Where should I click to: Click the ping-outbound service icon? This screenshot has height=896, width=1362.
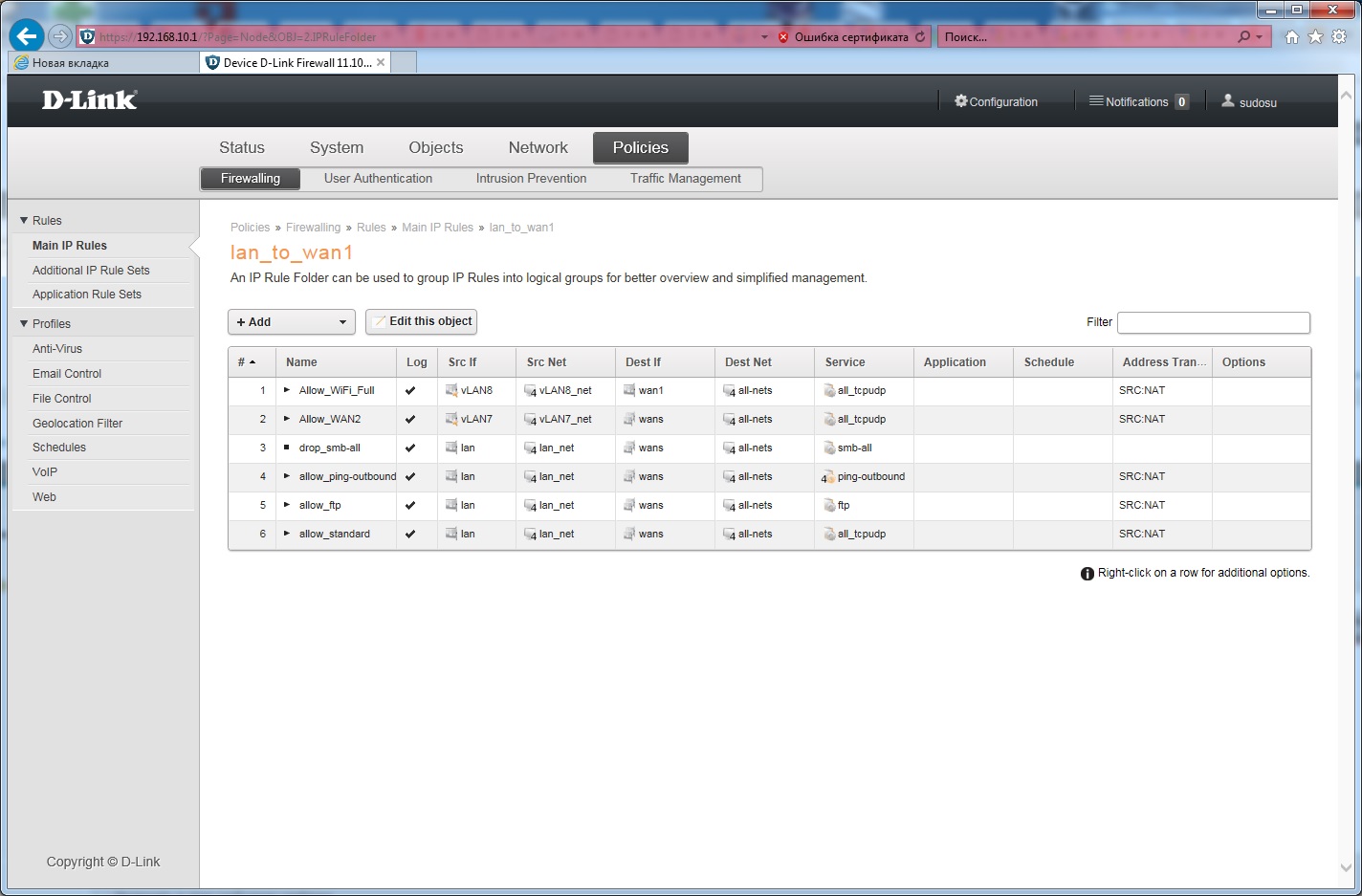point(828,477)
